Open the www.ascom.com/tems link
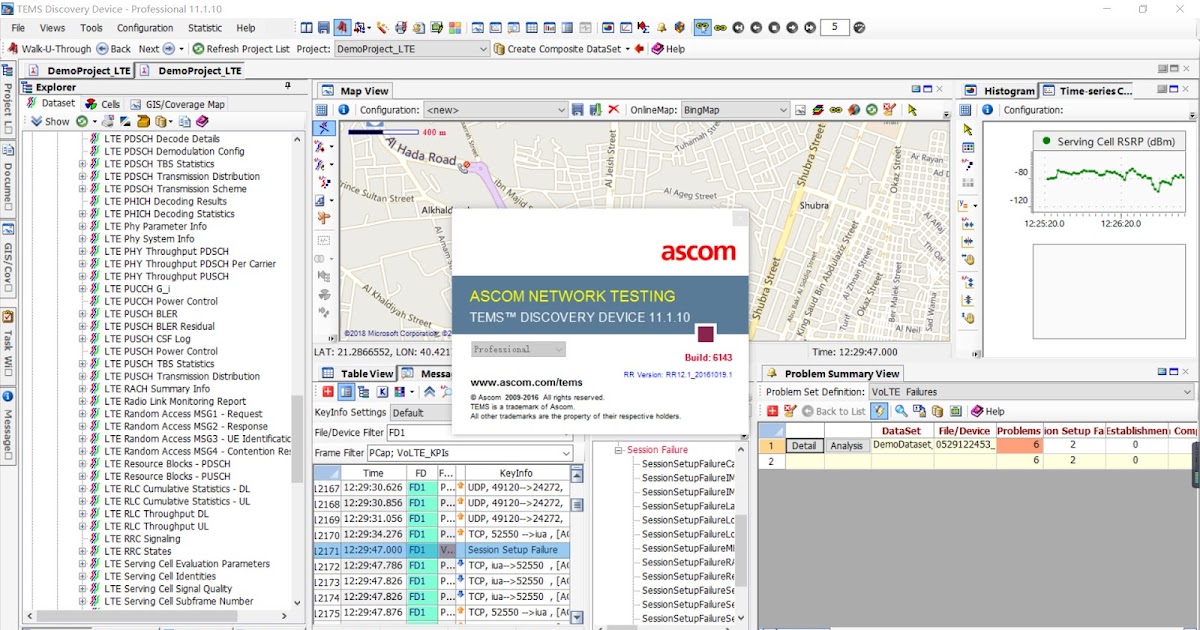This screenshot has width=1200, height=630. point(526,382)
